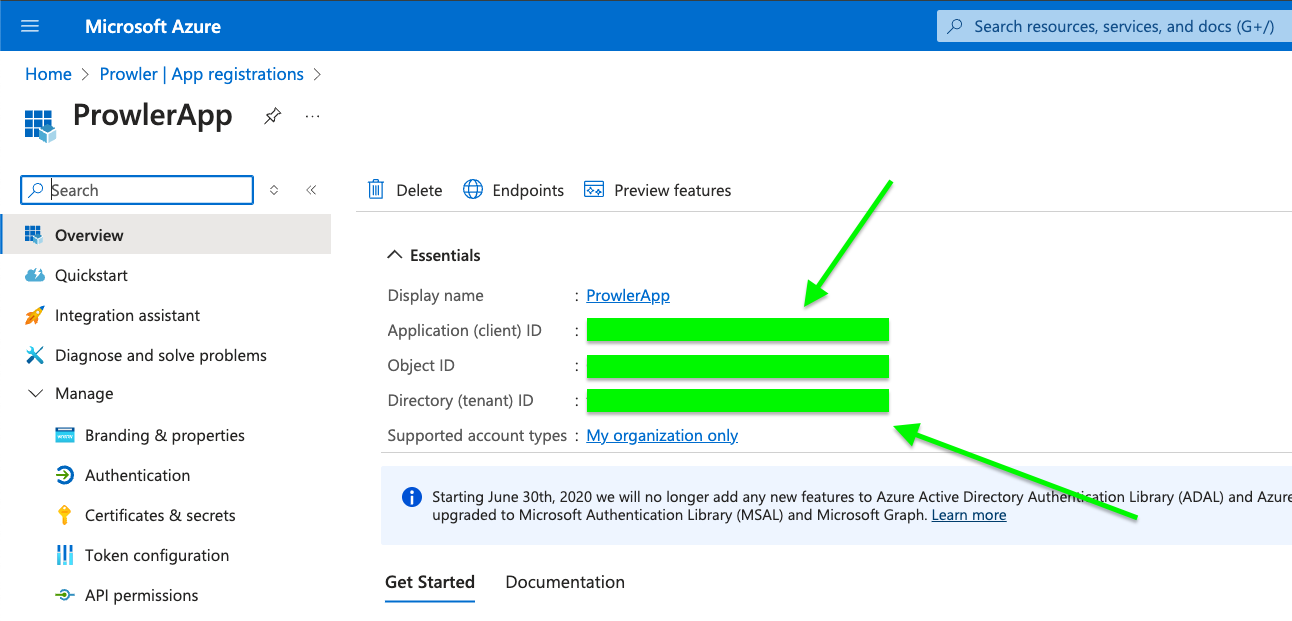The image size is (1292, 621).
Task: Focus the sidebar Search input field
Action: [137, 190]
